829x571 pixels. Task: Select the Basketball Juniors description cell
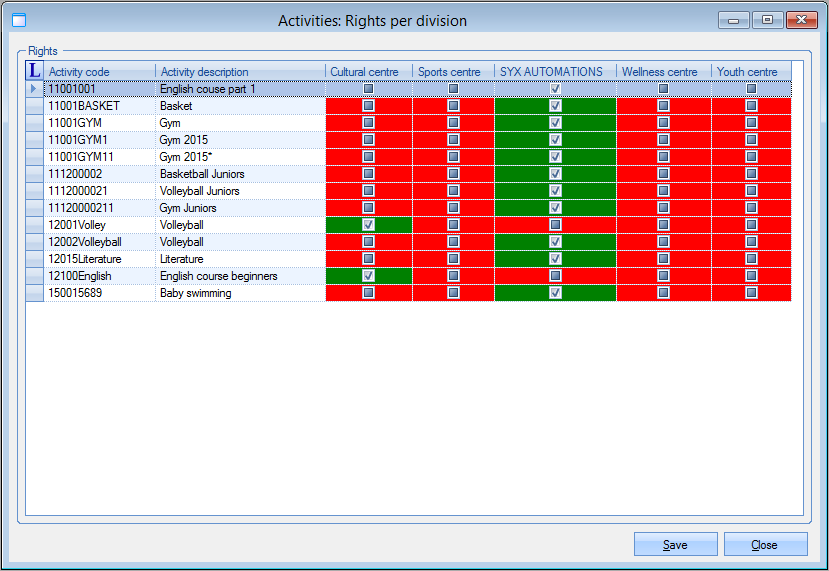pyautogui.click(x=240, y=174)
